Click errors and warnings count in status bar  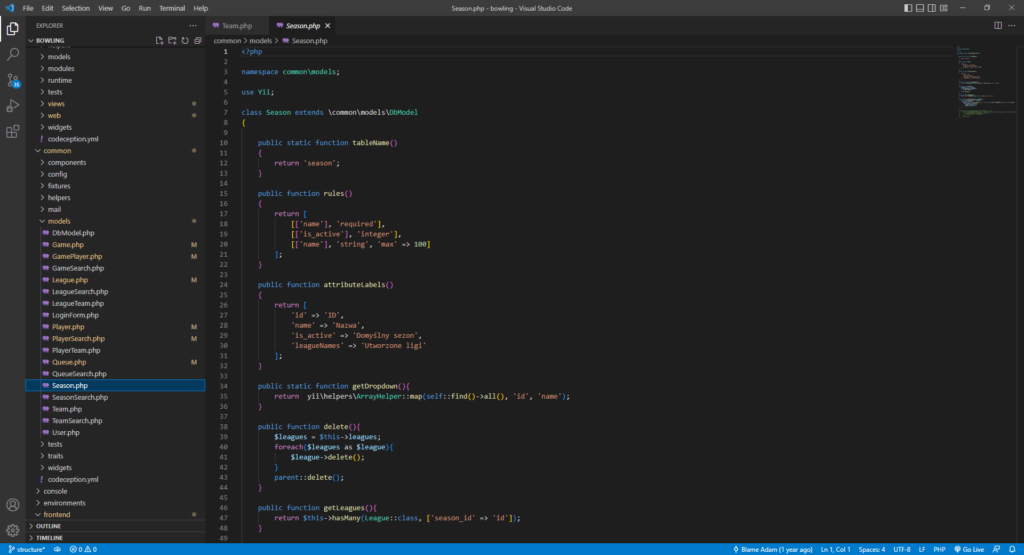[83, 549]
